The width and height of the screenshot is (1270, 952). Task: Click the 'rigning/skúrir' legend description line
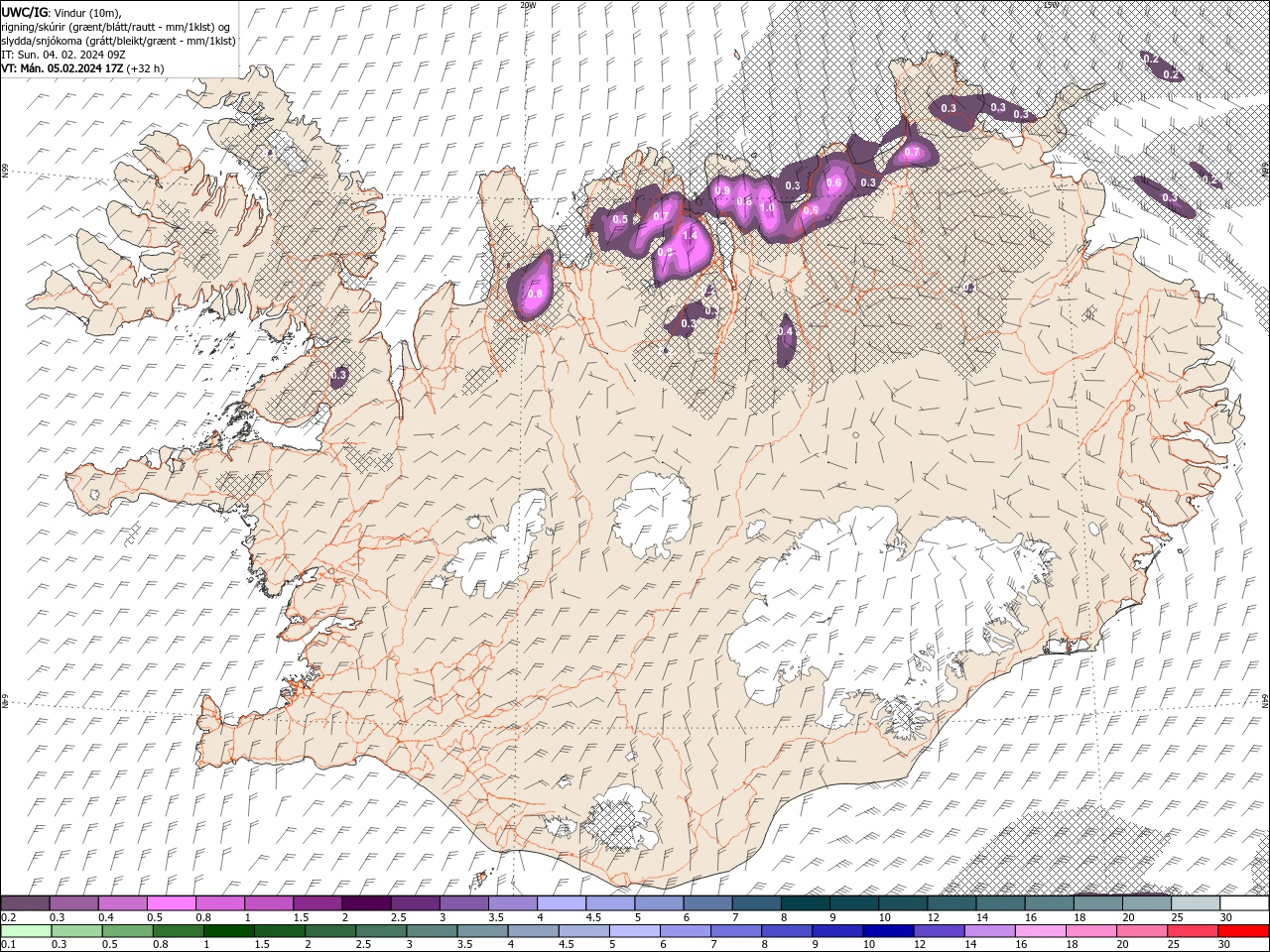117,26
